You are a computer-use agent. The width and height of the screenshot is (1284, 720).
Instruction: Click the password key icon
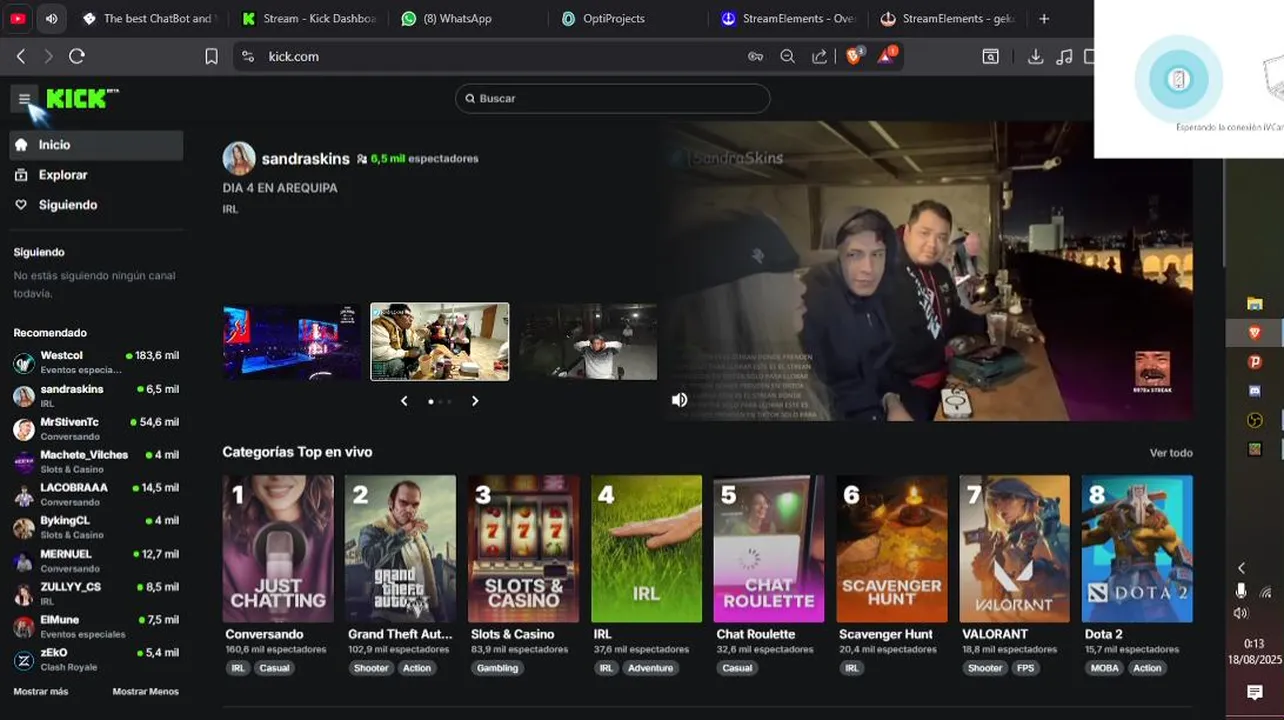(x=755, y=57)
